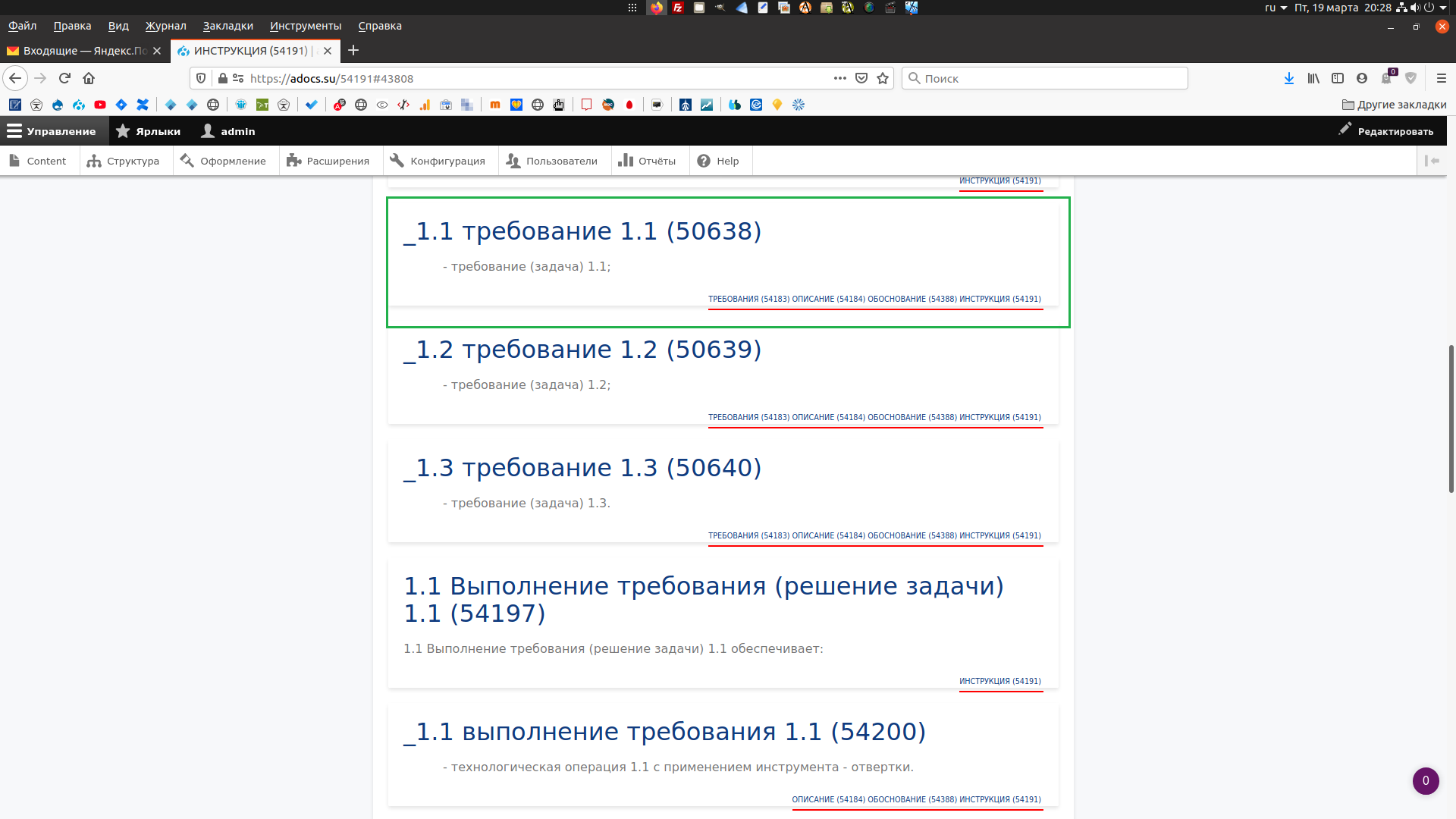Open heading _1.1 требование 1.1 (50638)
Screen dimensions: 1456x819
point(582,231)
